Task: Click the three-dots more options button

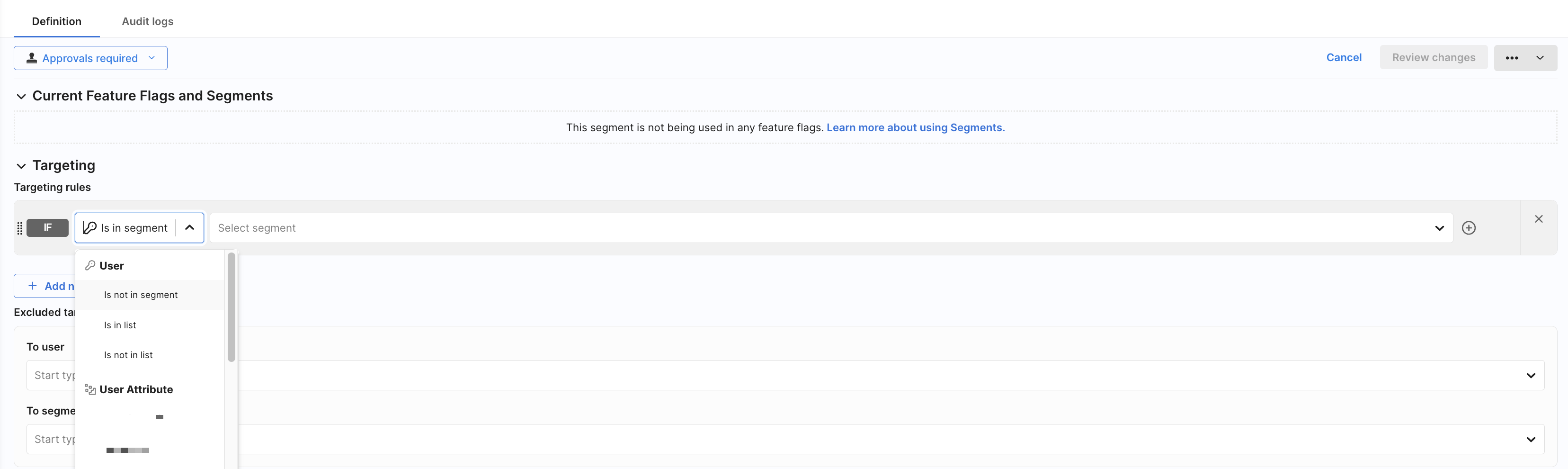Action: [1511, 58]
